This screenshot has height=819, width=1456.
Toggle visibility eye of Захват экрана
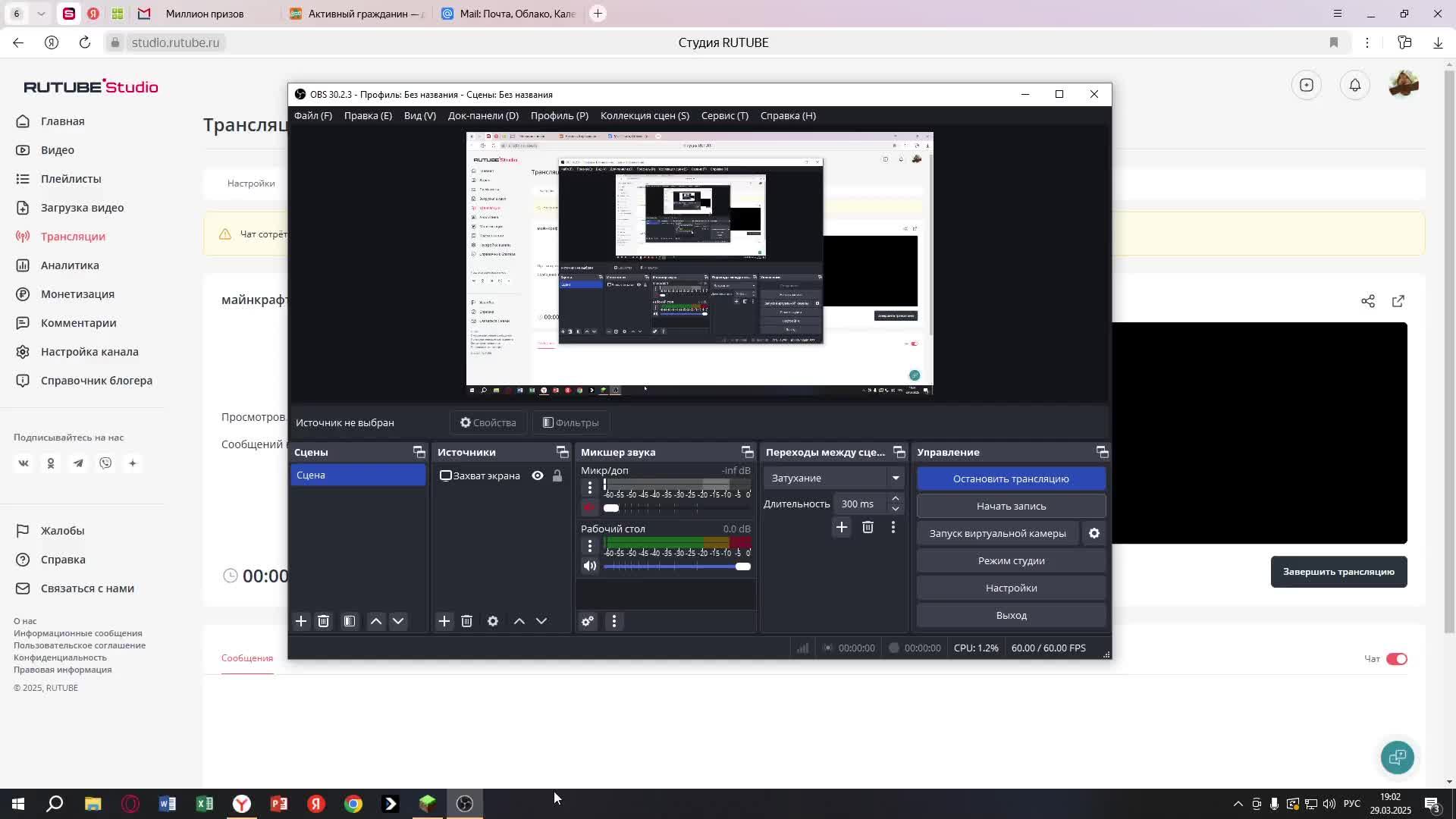(538, 476)
